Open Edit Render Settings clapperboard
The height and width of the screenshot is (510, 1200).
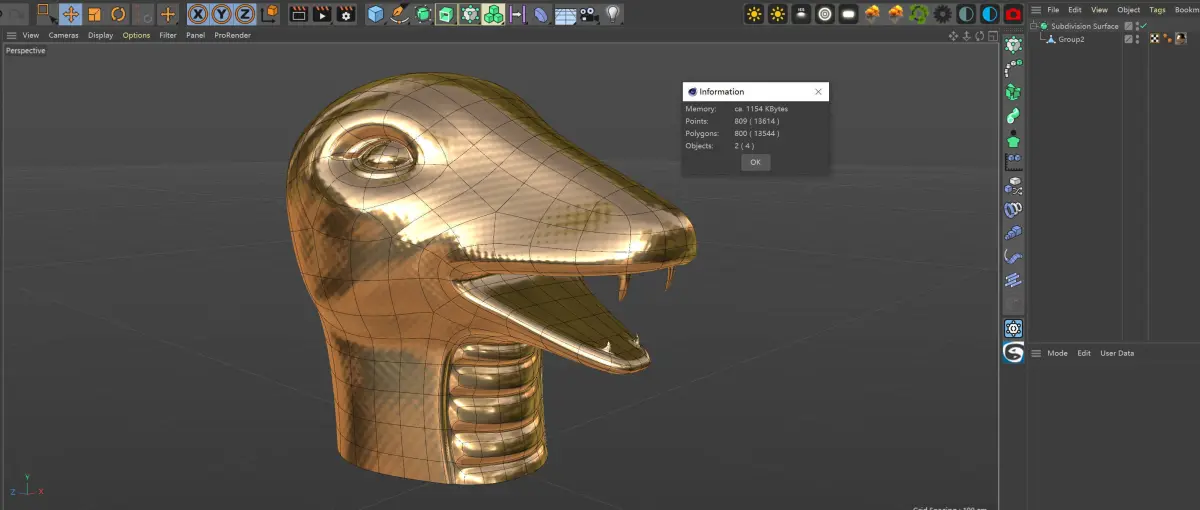[x=346, y=14]
